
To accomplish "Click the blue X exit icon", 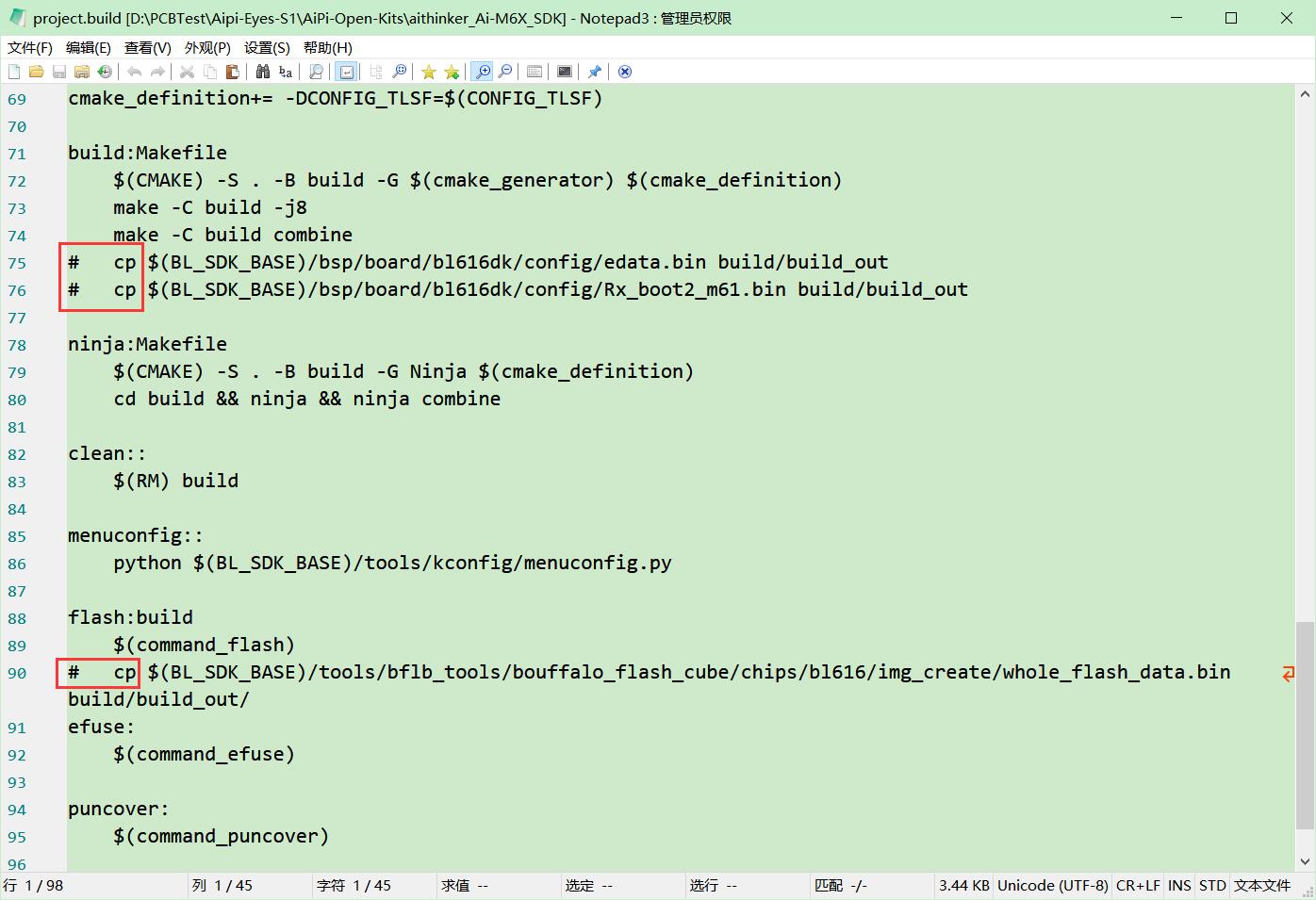I will 624,72.
